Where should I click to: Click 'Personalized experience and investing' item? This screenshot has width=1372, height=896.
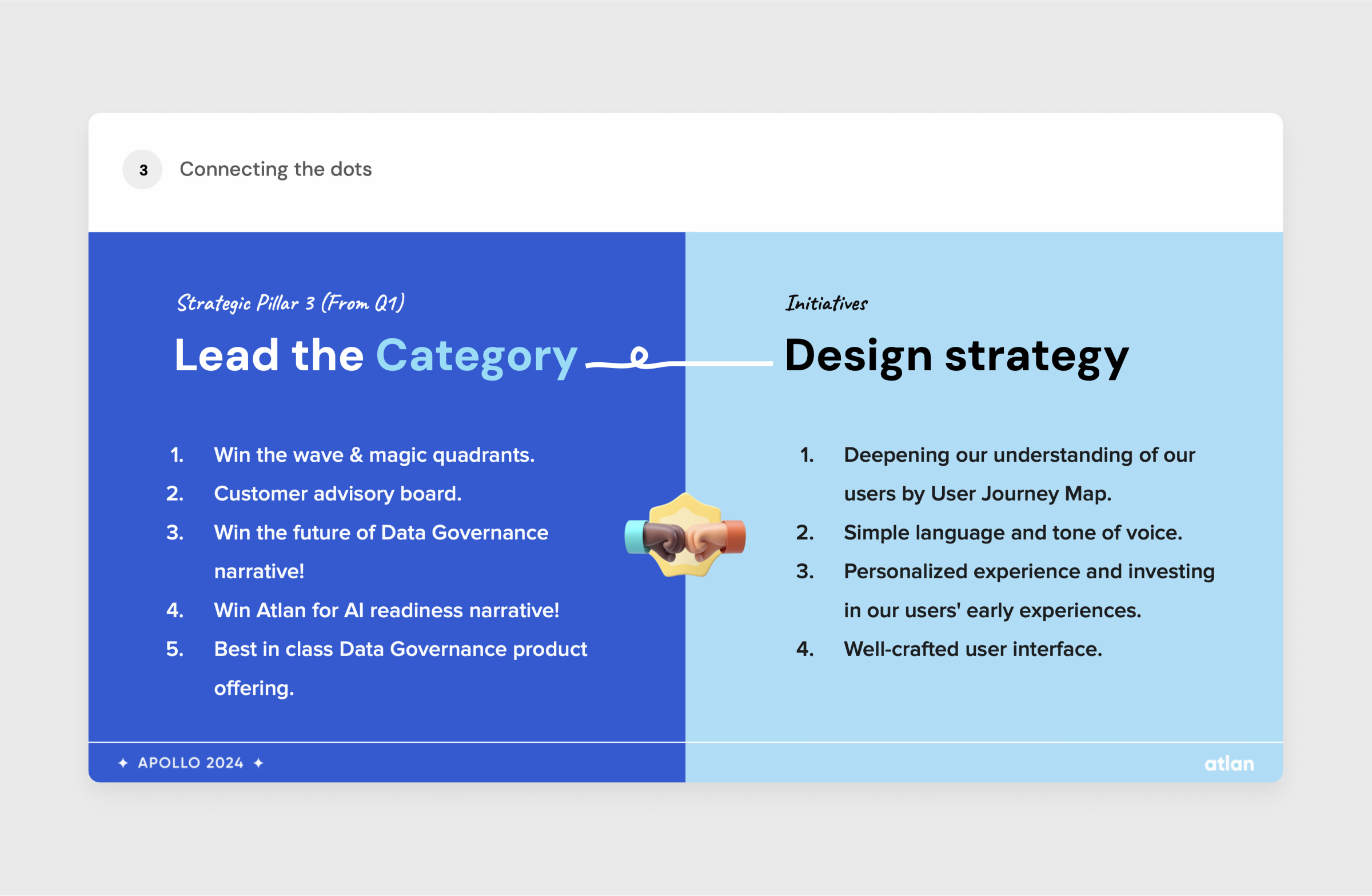(x=1029, y=571)
